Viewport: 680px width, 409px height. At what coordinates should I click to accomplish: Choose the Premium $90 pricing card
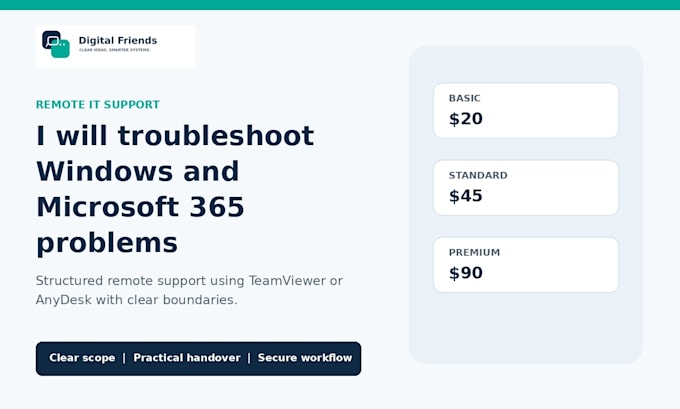pos(526,265)
